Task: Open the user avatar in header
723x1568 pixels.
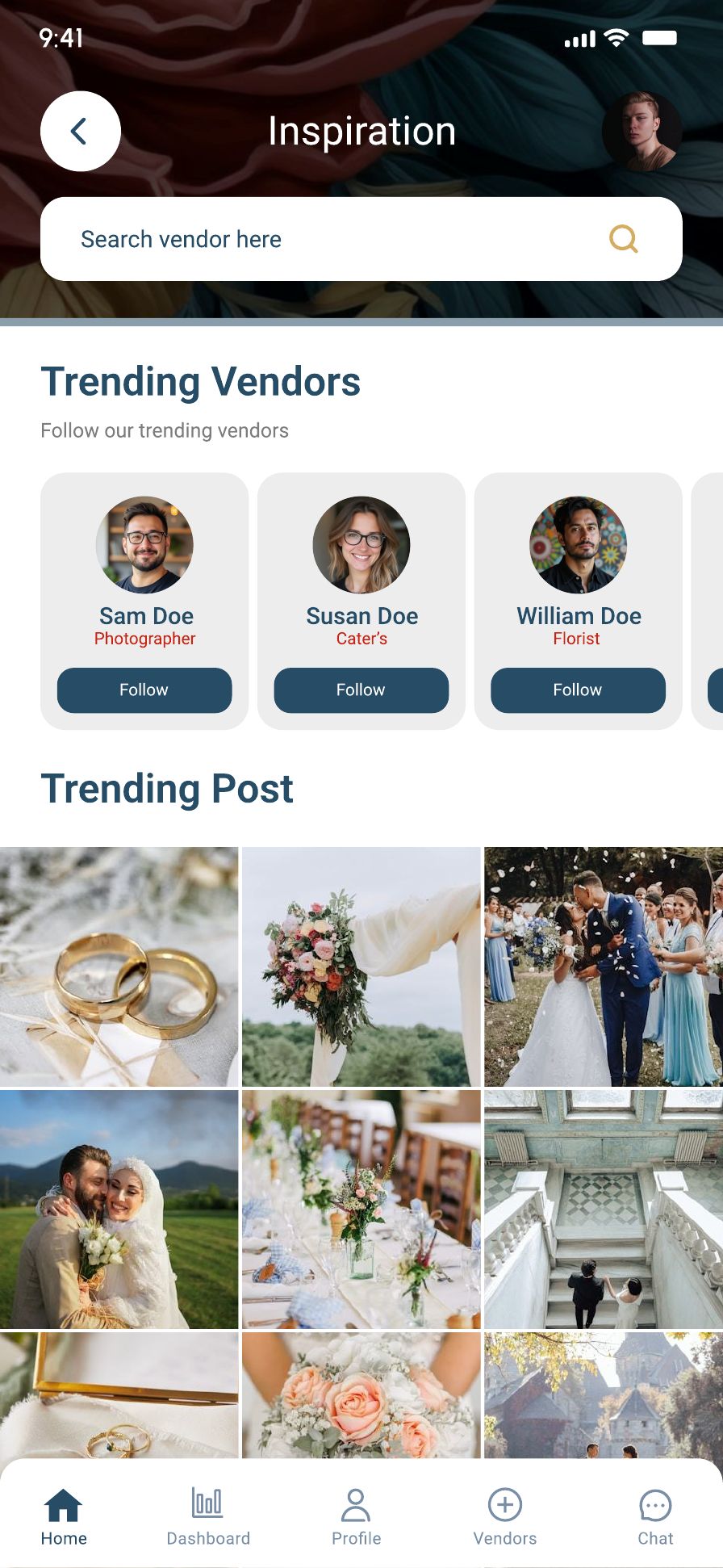Action: point(642,131)
